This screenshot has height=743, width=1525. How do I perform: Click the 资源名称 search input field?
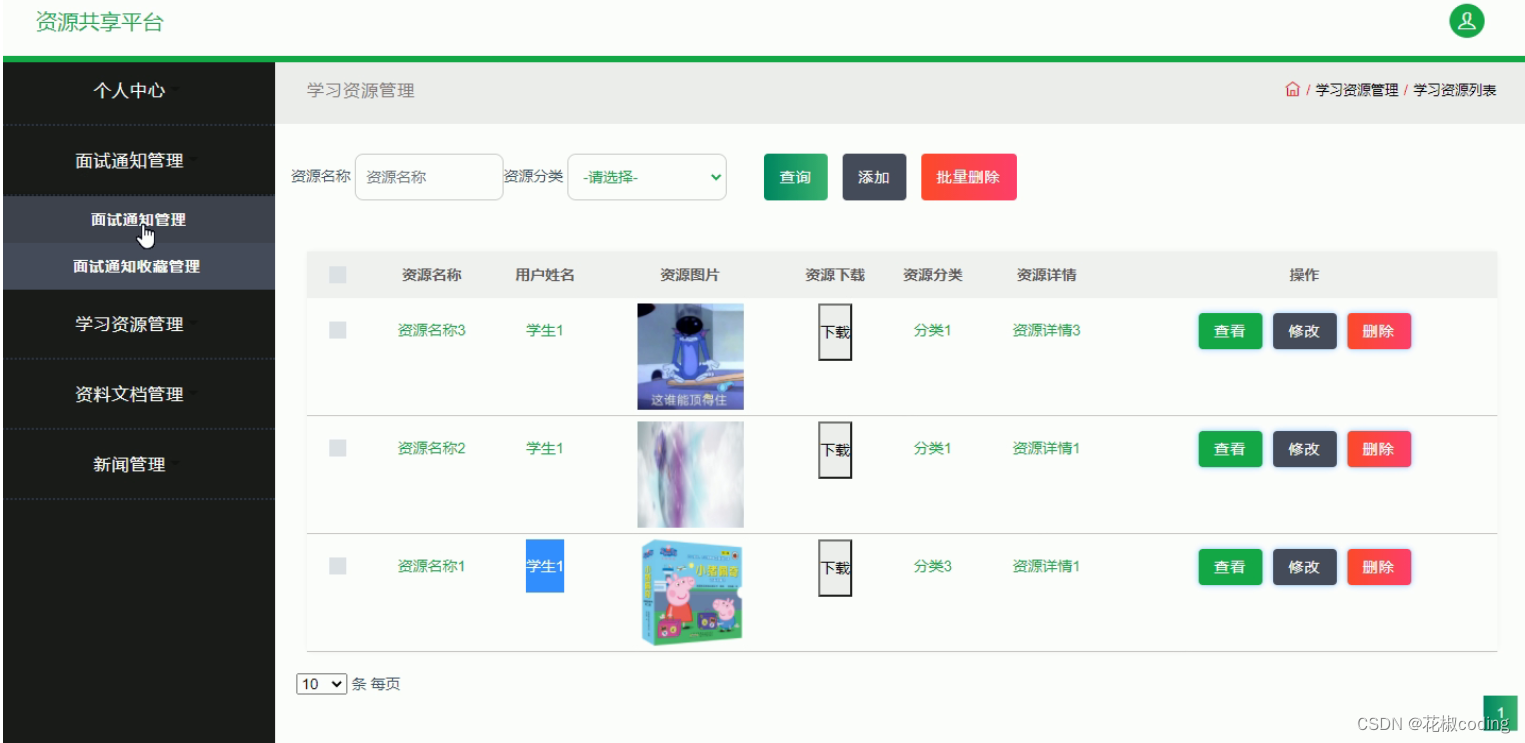pos(428,177)
